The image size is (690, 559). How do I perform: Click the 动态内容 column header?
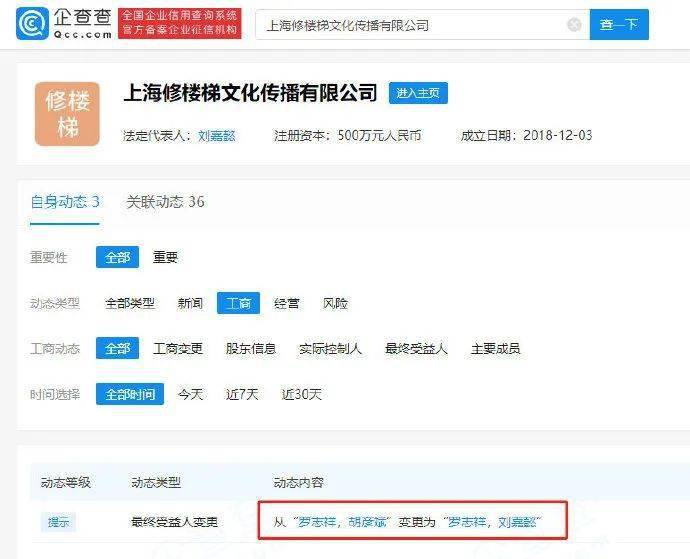pyautogui.click(x=298, y=483)
